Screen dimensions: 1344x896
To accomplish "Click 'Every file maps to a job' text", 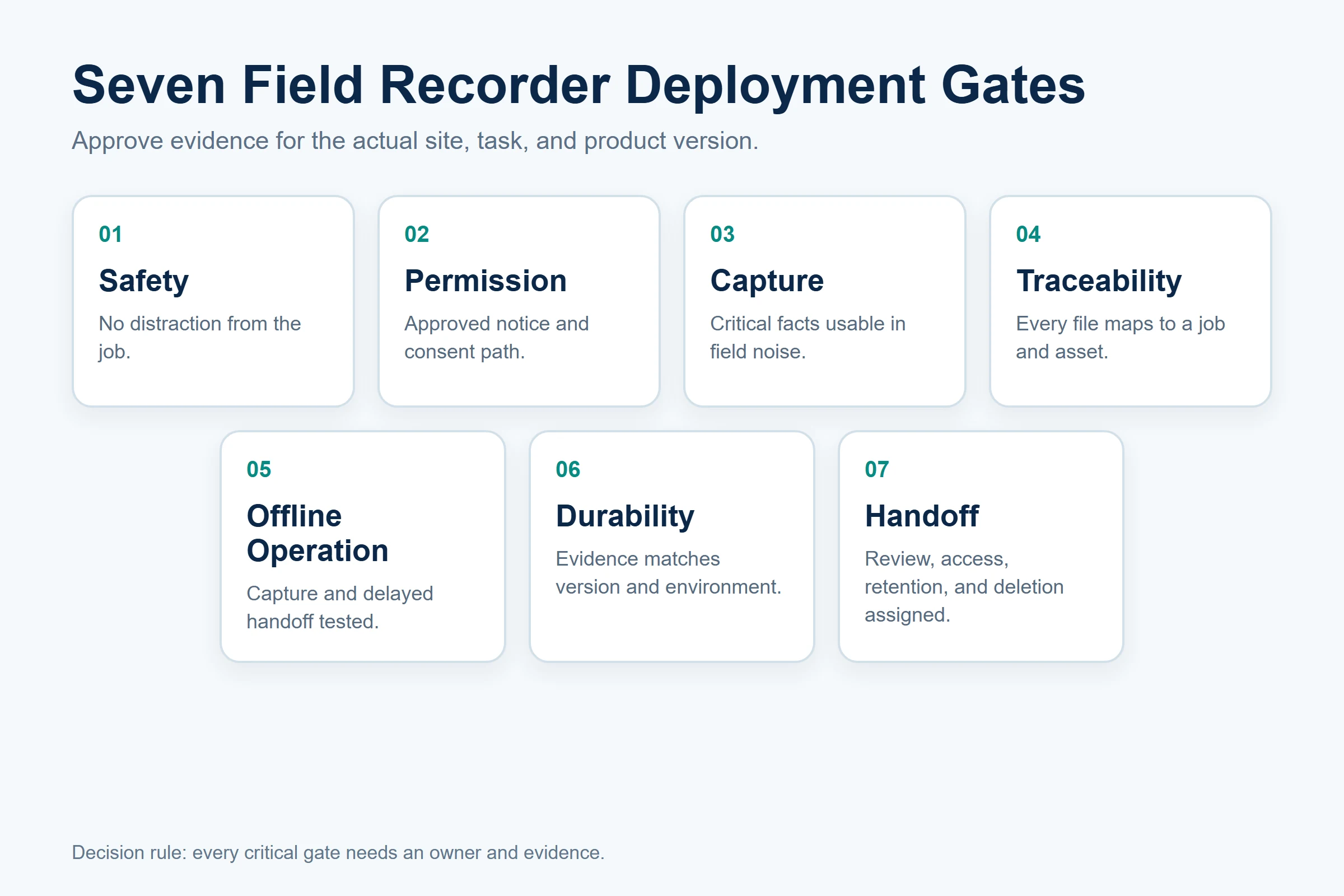I will point(1120,324).
